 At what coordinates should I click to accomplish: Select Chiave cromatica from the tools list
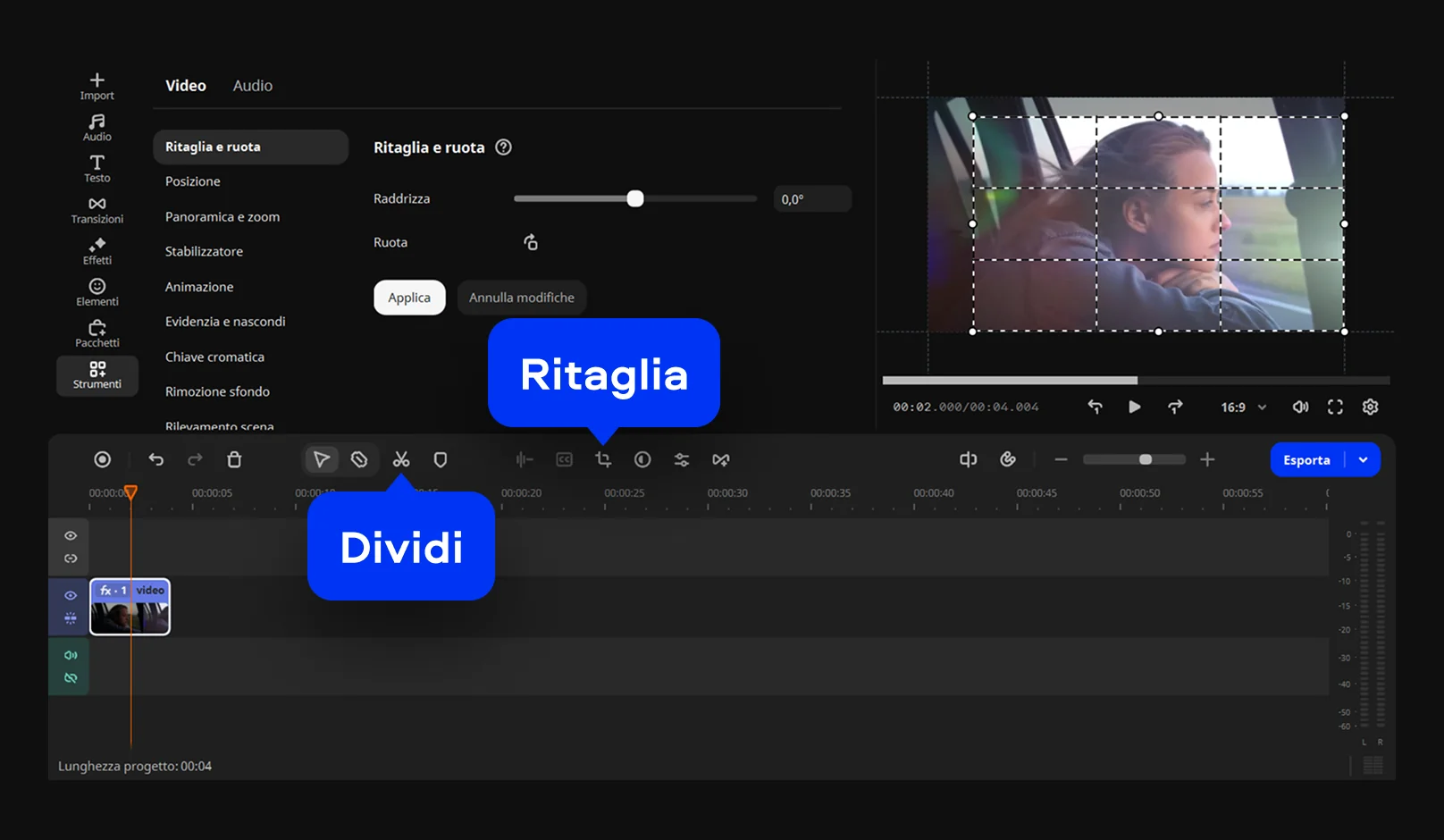click(x=214, y=357)
